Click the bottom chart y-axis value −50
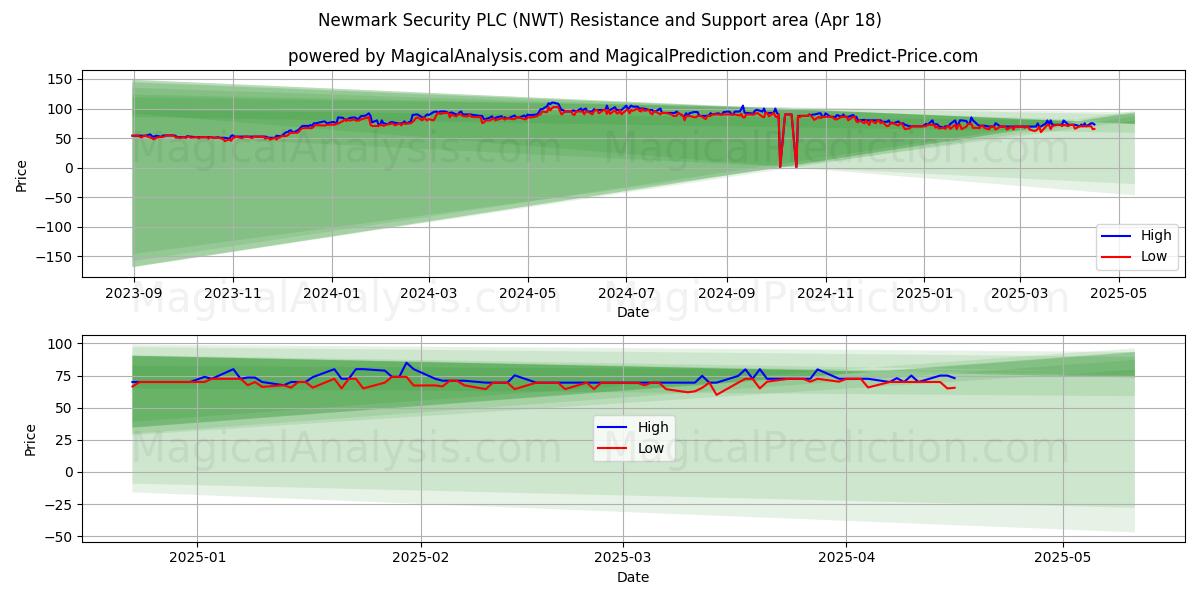Viewport: 1200px width, 600px height. (x=60, y=537)
